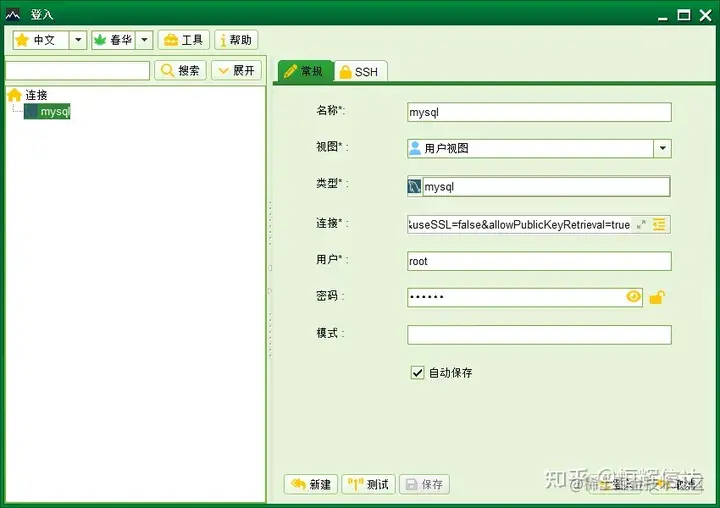Click the 类型 mysql type field
Image resolution: width=720 pixels, height=508 pixels.
[x=546, y=186]
